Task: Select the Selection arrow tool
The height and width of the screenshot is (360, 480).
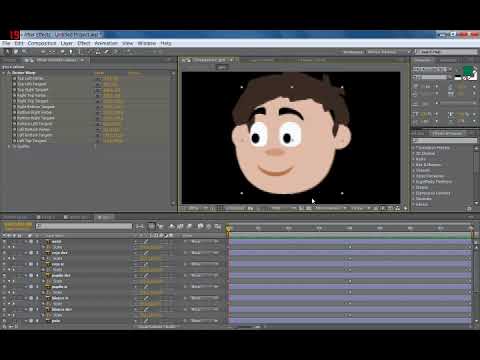Action: coord(7,52)
